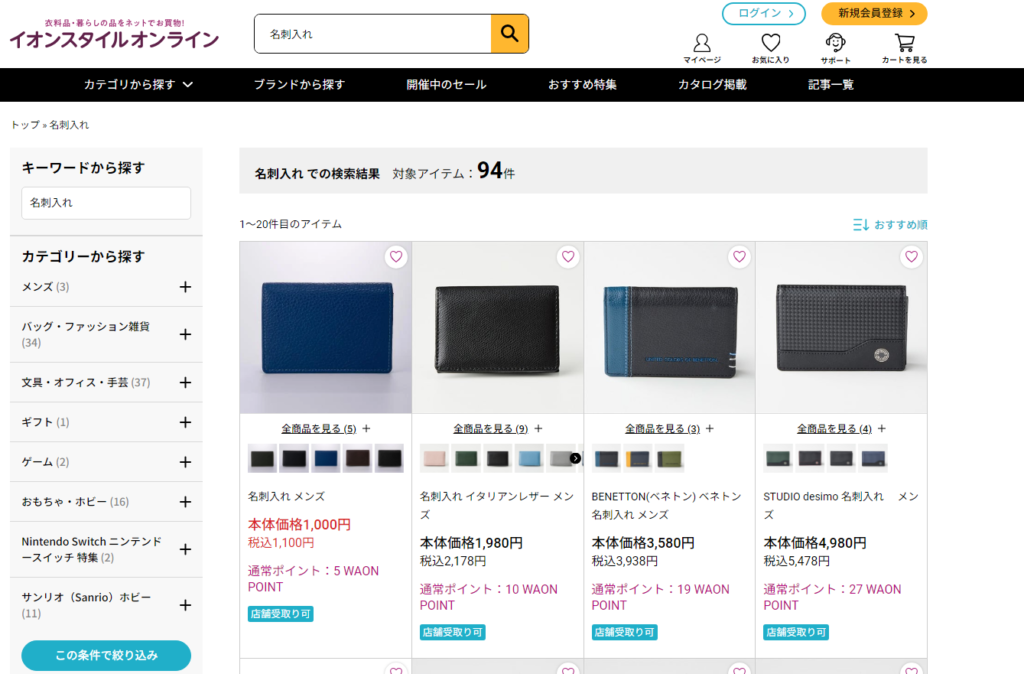Click the AEON Style Online site logo
This screenshot has height=674, width=1024.
[114, 34]
